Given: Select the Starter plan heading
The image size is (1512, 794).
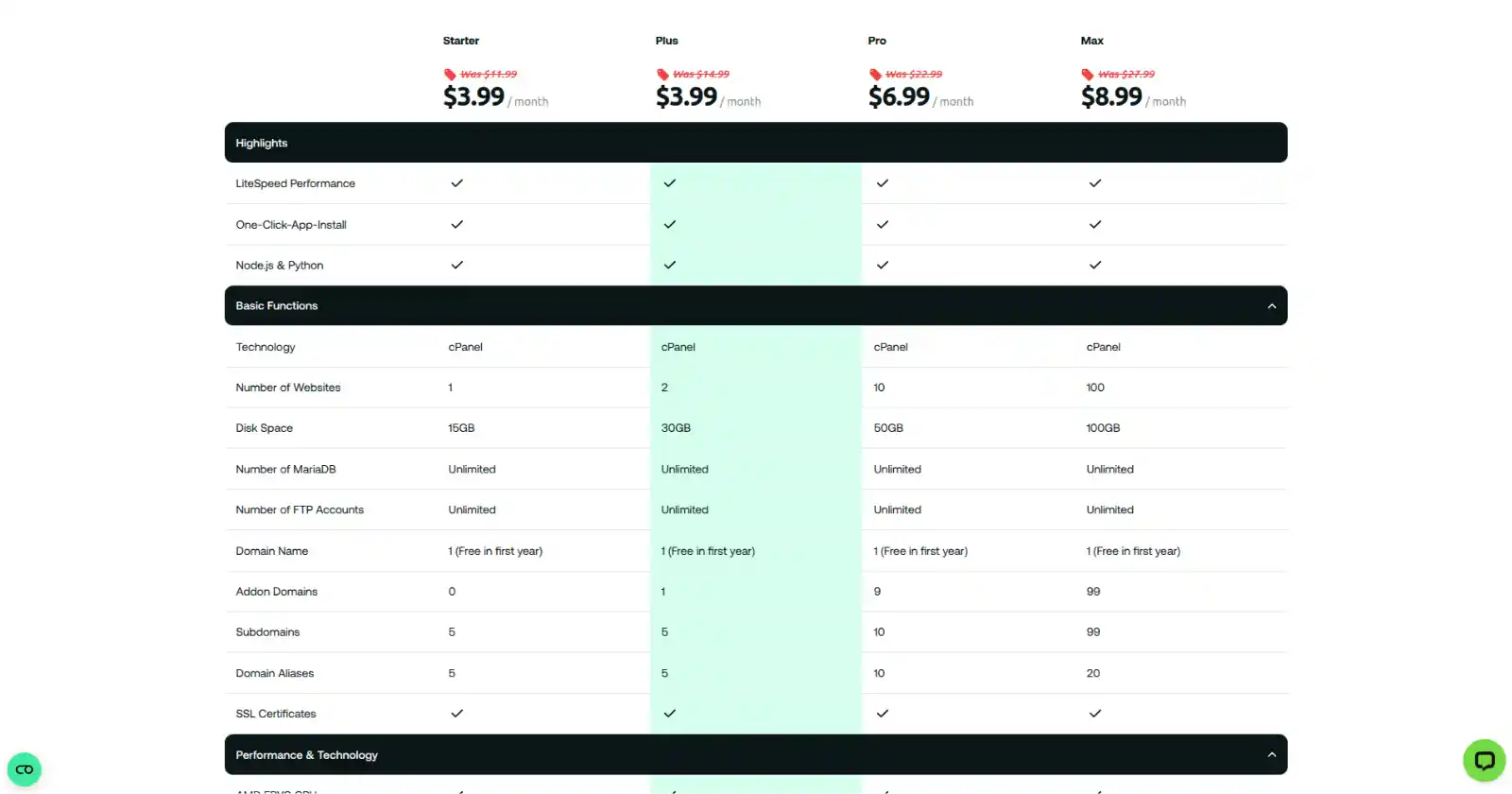Looking at the screenshot, I should (x=461, y=41).
